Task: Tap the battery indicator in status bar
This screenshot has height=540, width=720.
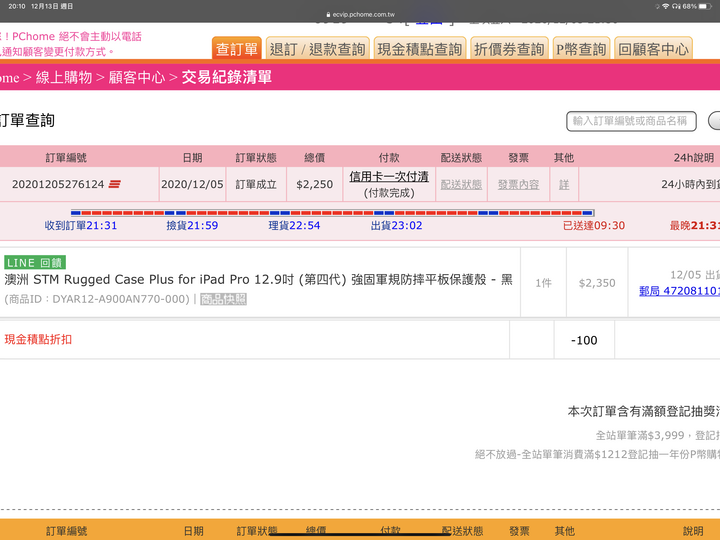Action: [705, 6]
